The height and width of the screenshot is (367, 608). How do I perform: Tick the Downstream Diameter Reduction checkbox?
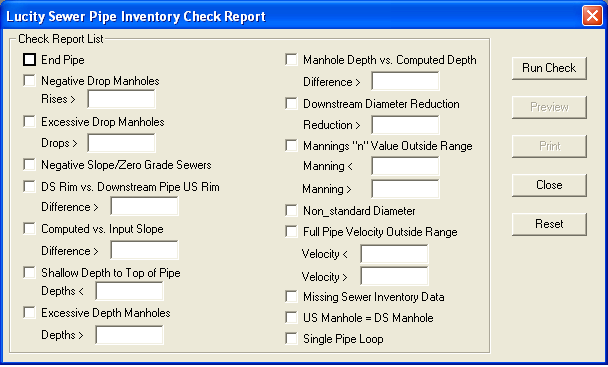[x=291, y=104]
